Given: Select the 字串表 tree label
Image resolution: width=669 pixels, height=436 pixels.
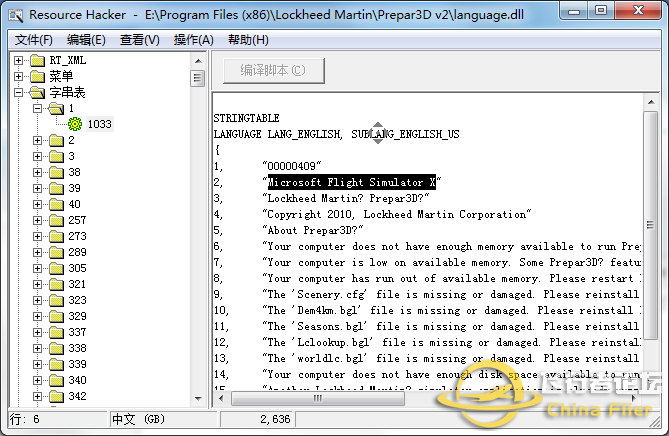Looking at the screenshot, I should pos(67,93).
